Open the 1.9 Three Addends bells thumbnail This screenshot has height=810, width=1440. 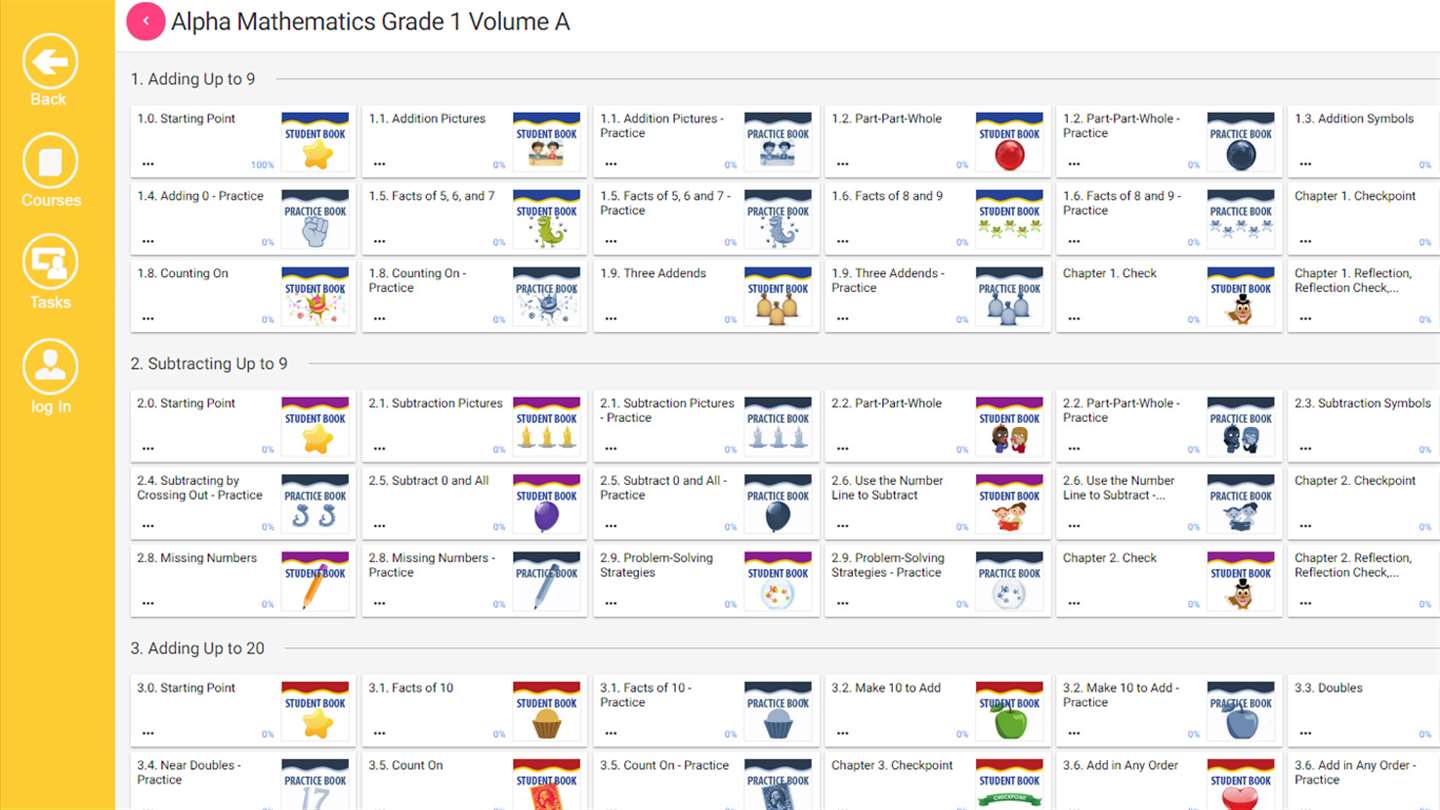pos(778,296)
